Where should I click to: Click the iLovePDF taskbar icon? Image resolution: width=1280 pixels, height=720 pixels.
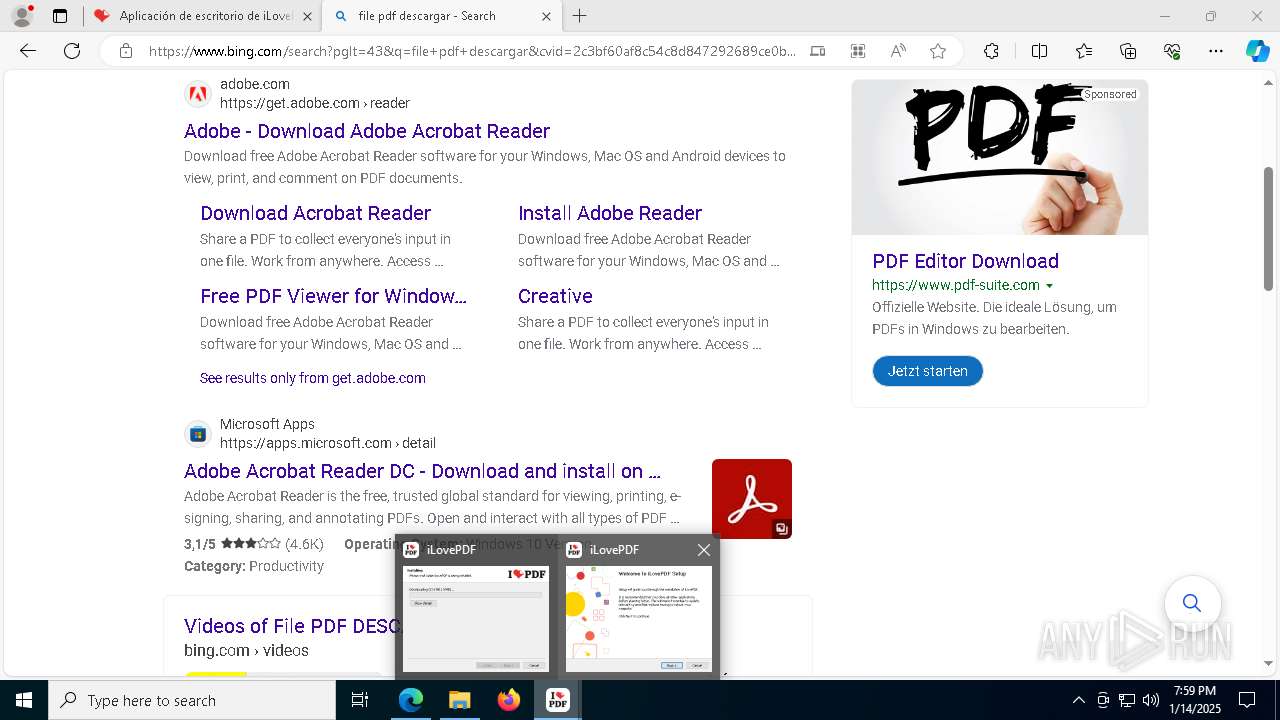pos(558,700)
